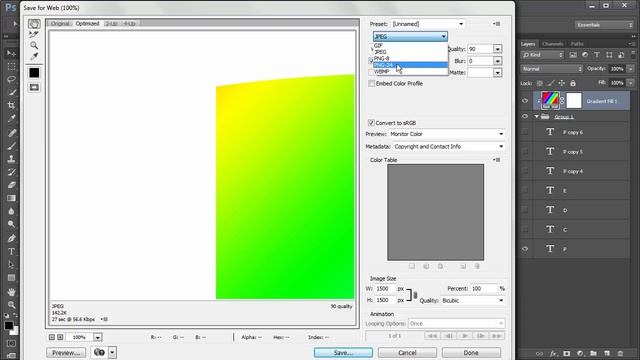Open resample Quality Bicubic dropdown

(x=473, y=300)
